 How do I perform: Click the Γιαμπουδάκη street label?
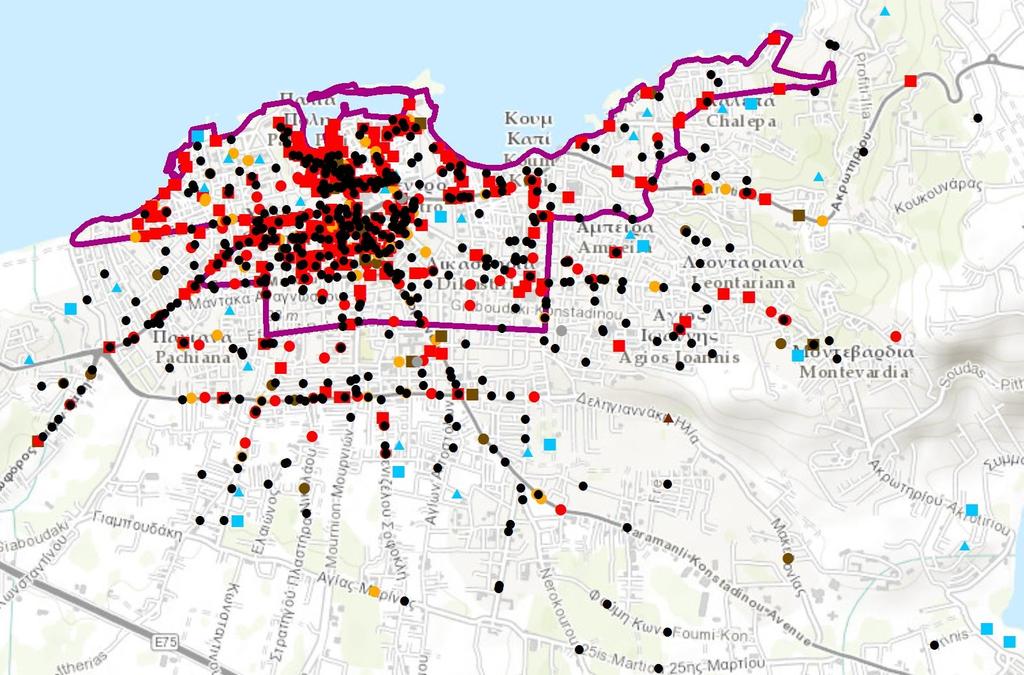(136, 524)
